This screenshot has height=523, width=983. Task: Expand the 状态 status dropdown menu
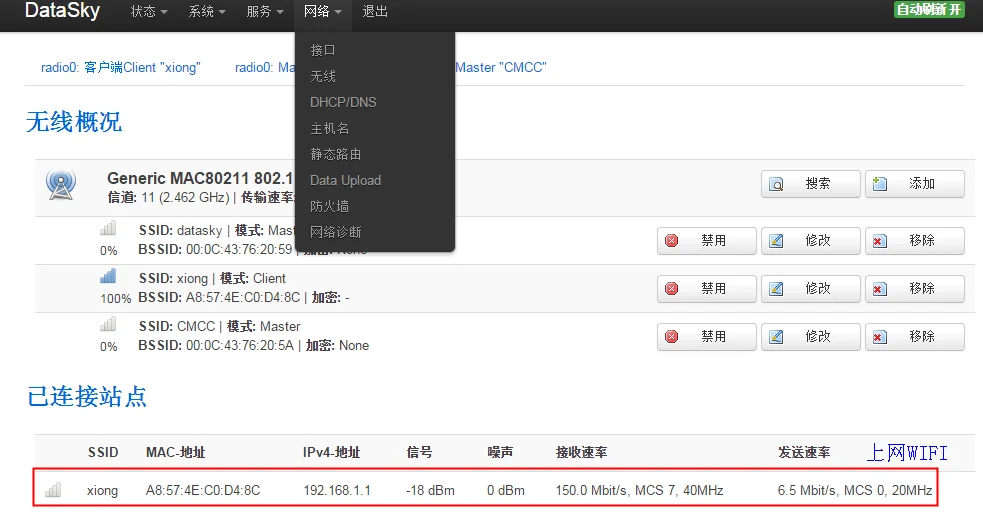click(149, 12)
